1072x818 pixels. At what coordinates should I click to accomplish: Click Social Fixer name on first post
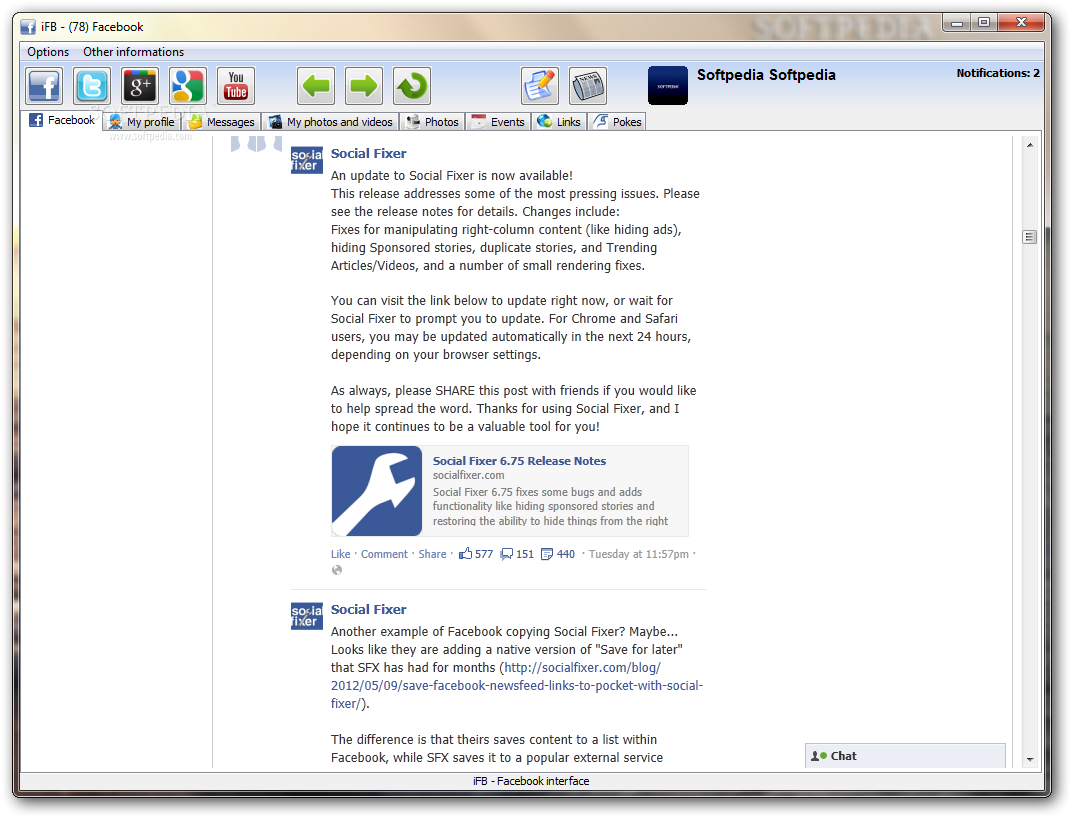tap(368, 154)
